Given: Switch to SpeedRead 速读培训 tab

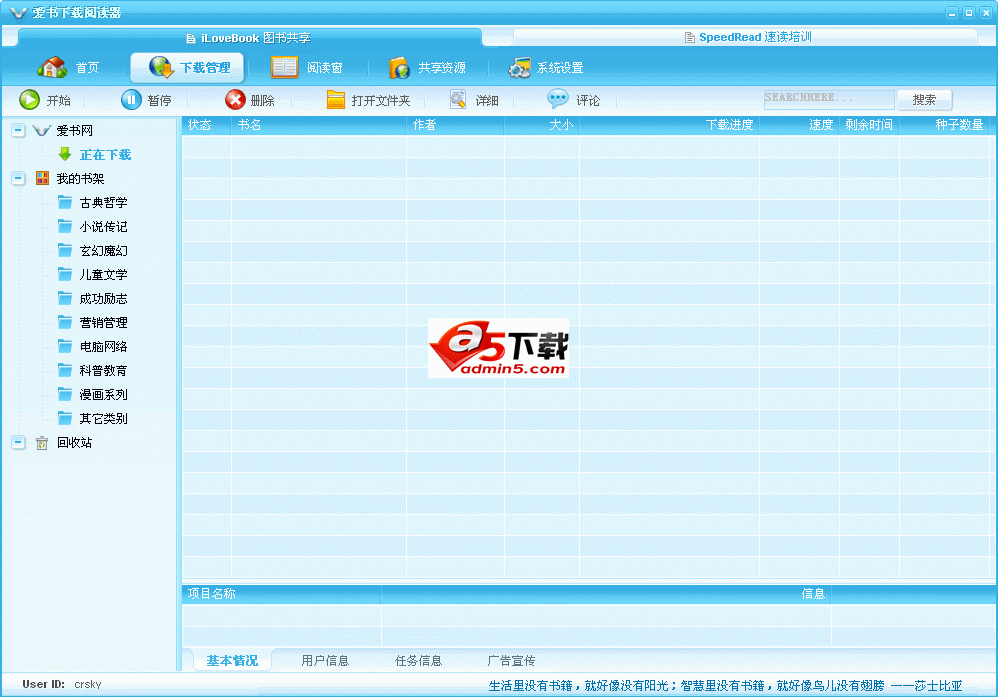Looking at the screenshot, I should [747, 37].
